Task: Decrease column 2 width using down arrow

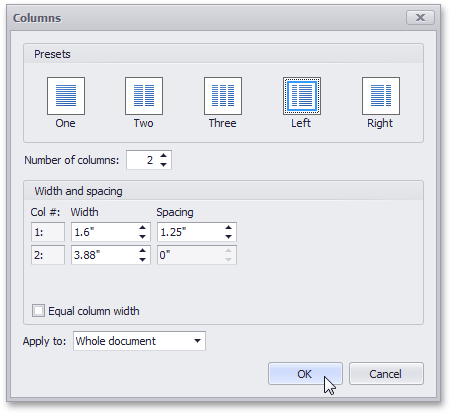Action: pos(143,260)
